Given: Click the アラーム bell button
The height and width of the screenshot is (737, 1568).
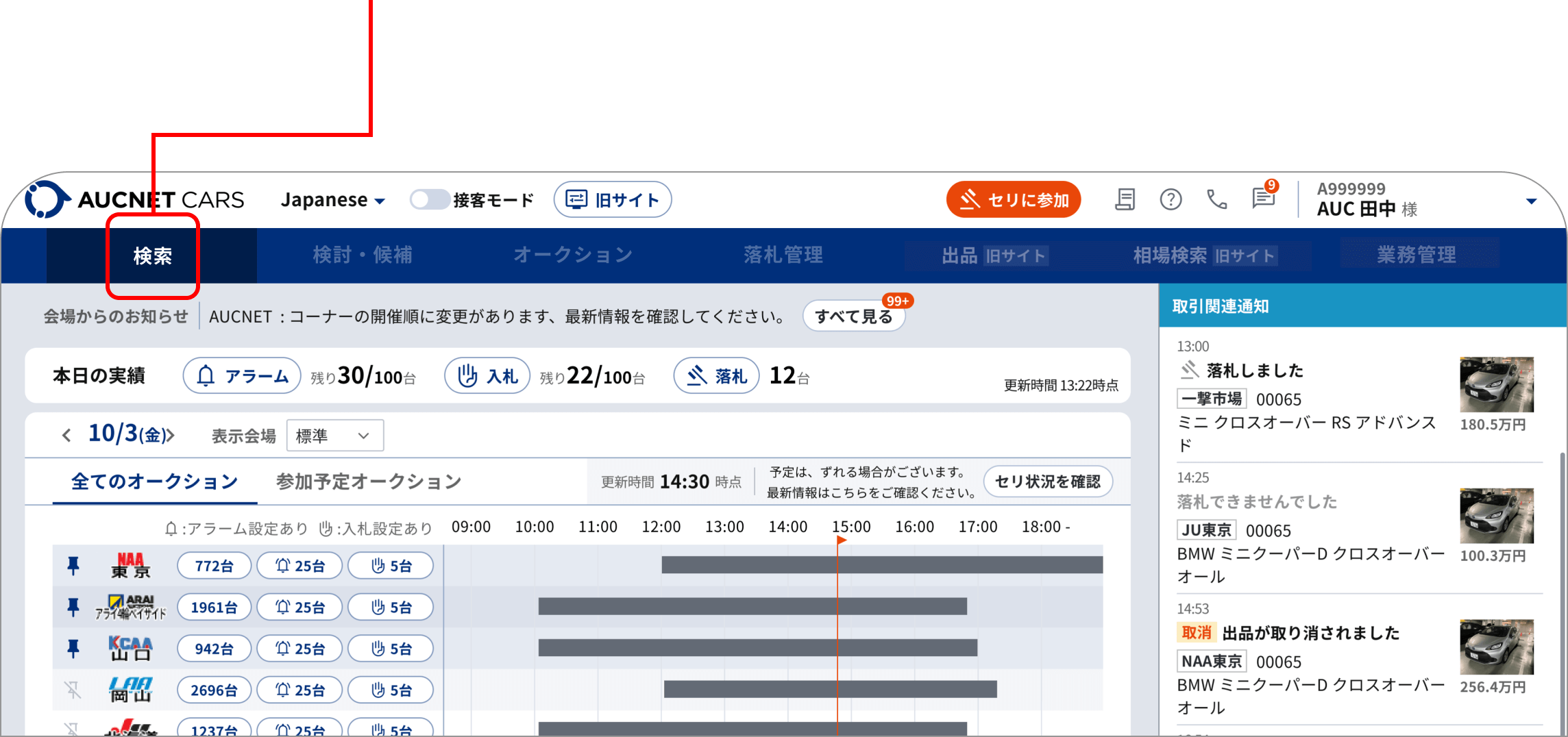Looking at the screenshot, I should [x=242, y=376].
